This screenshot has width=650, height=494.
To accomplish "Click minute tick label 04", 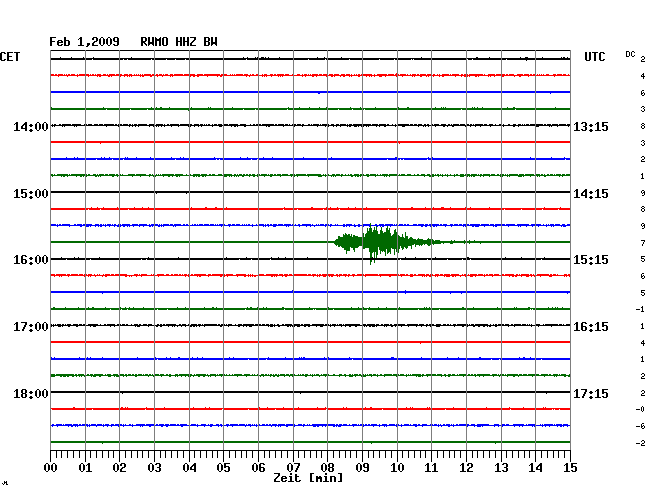I will pos(189,467).
